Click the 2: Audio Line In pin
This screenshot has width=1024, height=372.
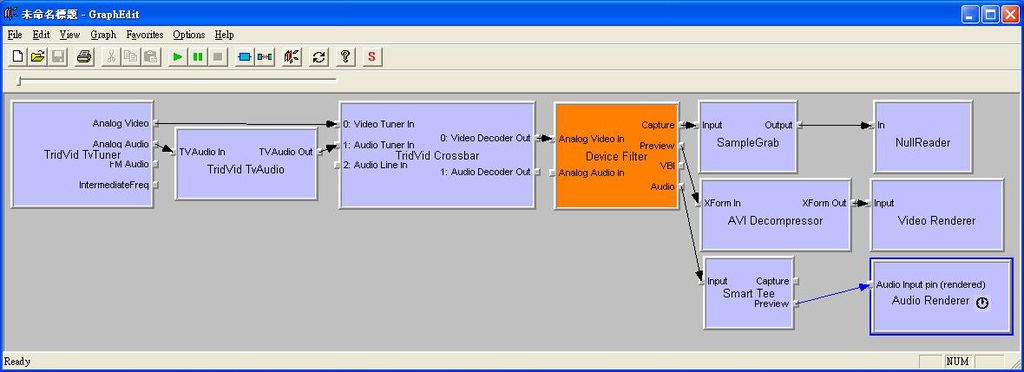pyautogui.click(x=337, y=165)
